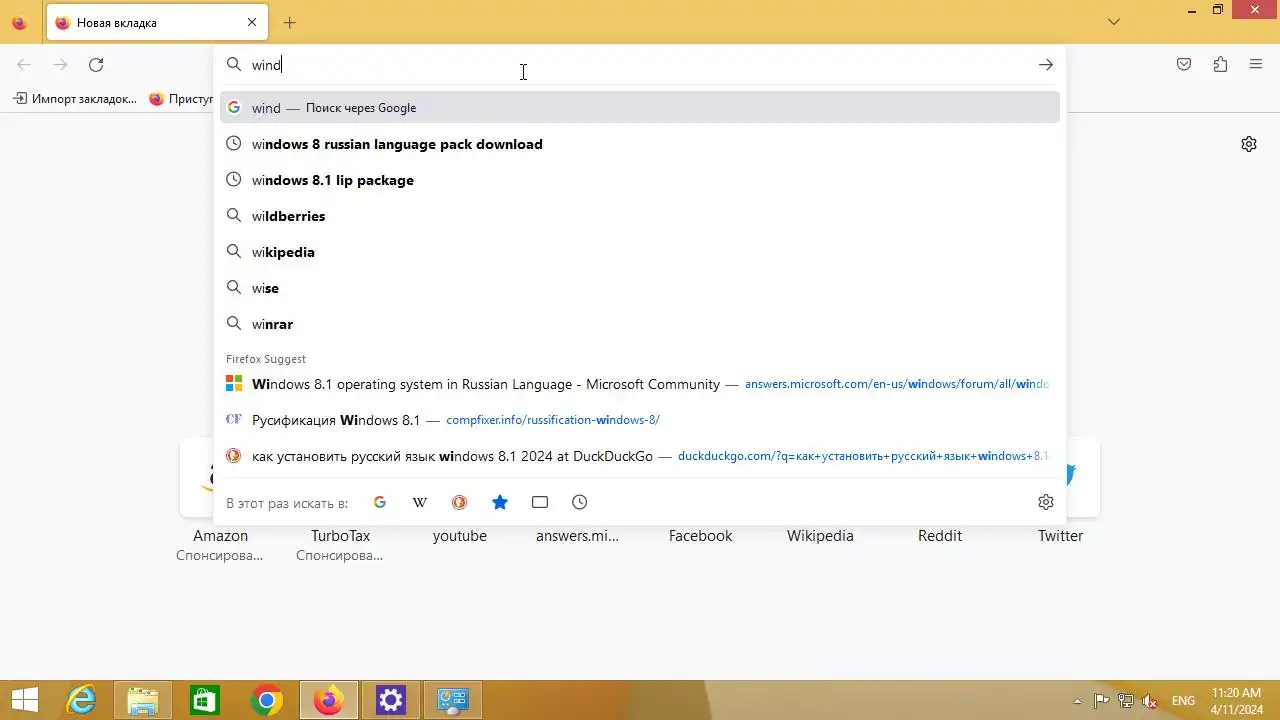Open Control Panel taskbar icon
Screen dimensions: 1280x720
[453, 700]
